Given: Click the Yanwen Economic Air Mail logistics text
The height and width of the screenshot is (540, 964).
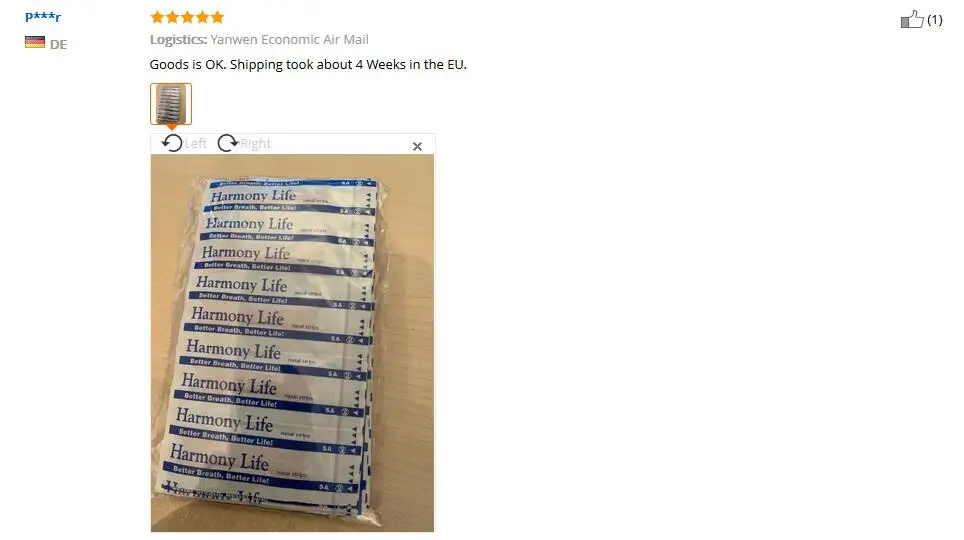Looking at the screenshot, I should [290, 40].
